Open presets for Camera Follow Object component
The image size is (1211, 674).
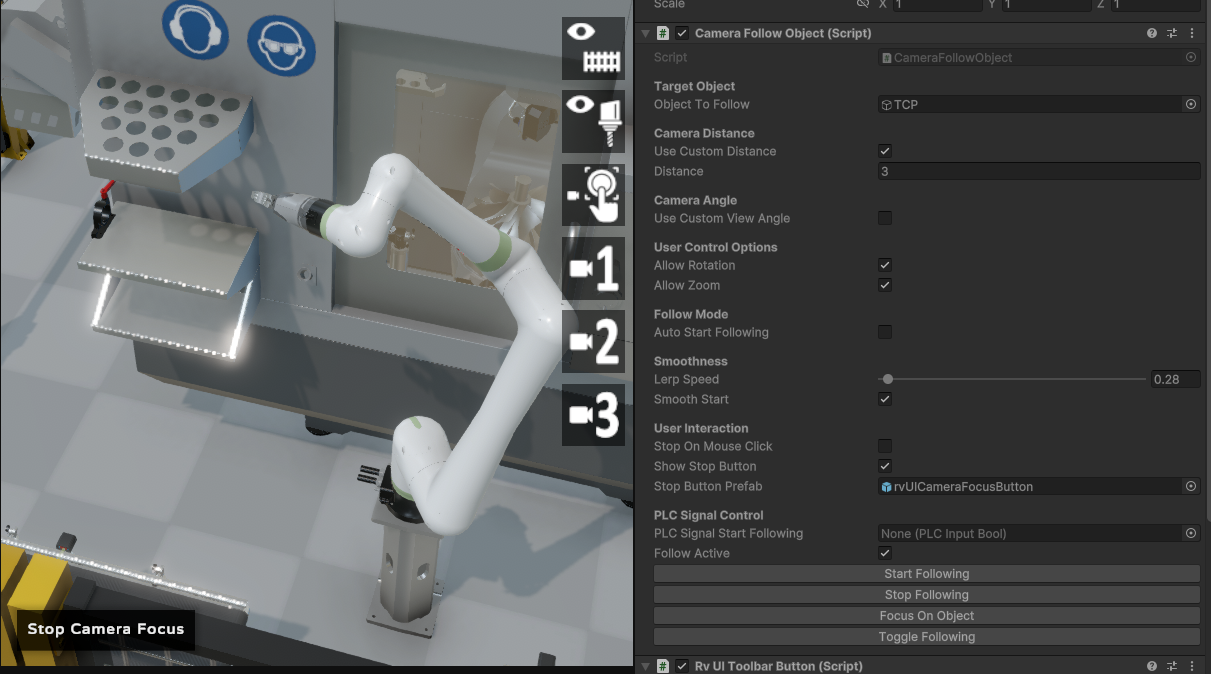point(1172,33)
